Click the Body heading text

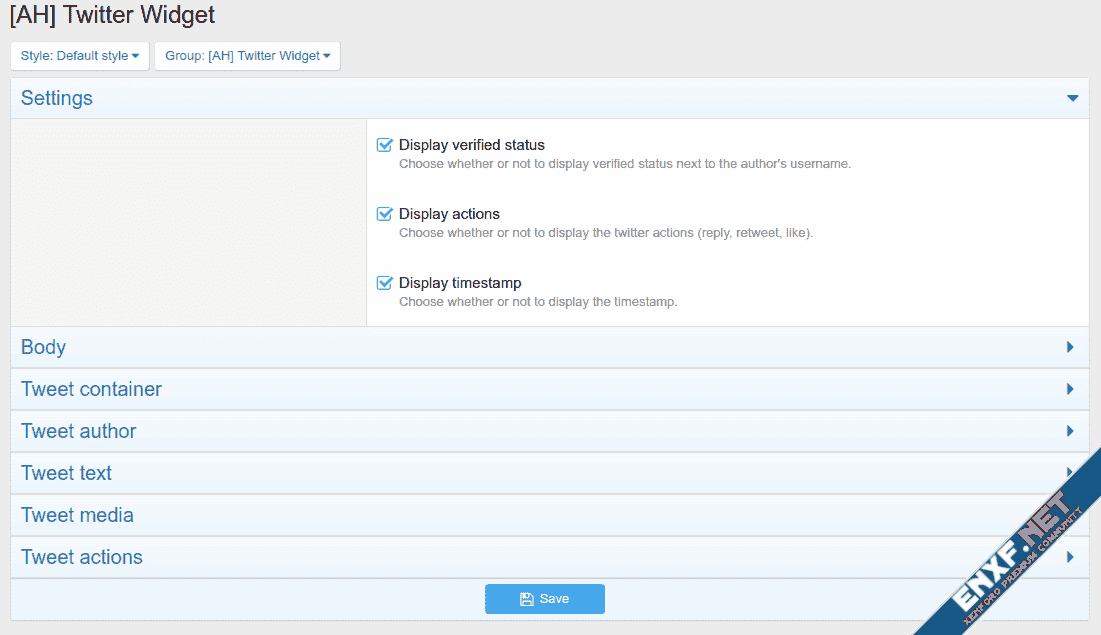43,347
